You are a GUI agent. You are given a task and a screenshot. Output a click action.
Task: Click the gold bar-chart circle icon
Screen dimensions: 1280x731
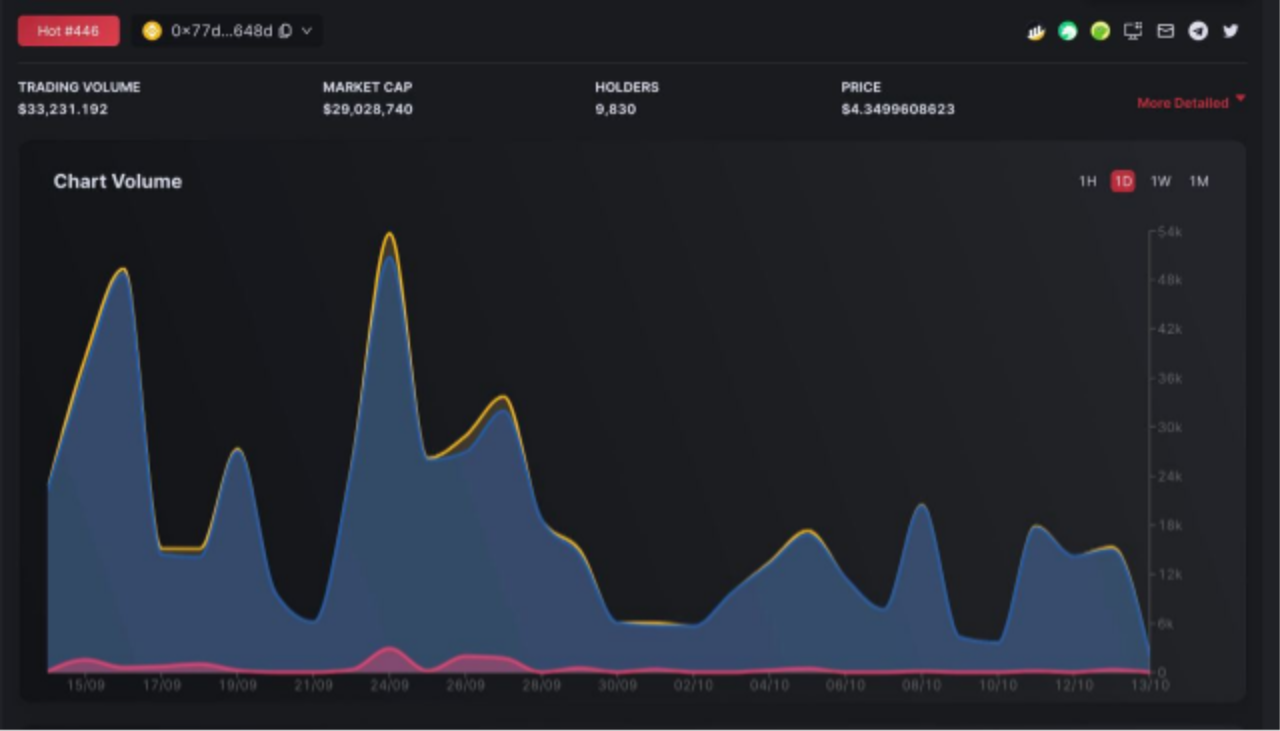click(x=1036, y=31)
